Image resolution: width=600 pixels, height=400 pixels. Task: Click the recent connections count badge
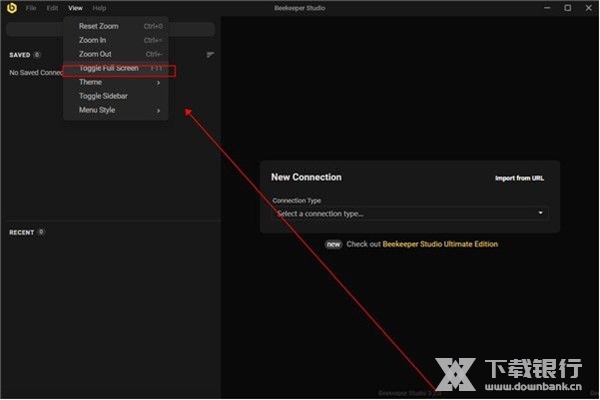[x=41, y=232]
